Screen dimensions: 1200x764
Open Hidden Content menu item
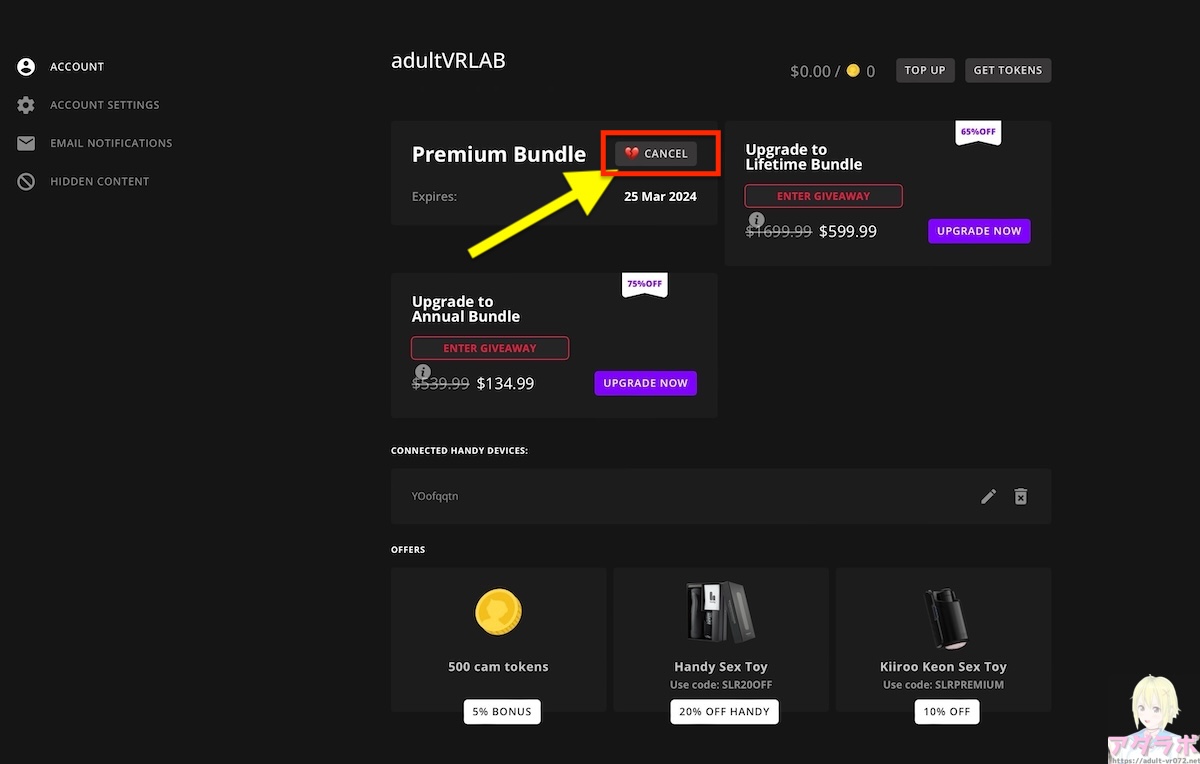99,182
